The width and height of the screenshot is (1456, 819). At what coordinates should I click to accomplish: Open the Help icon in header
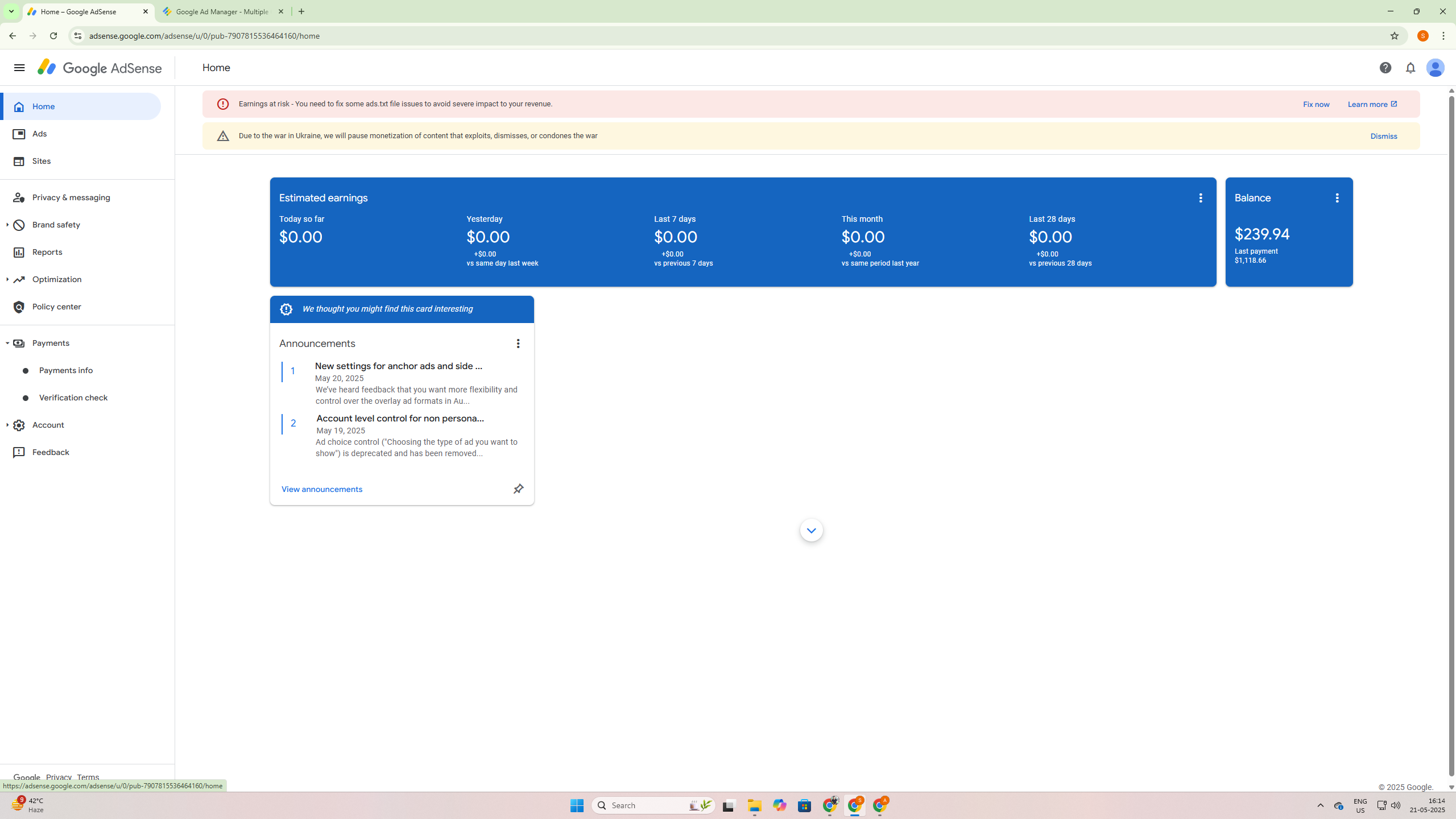coord(1385,68)
